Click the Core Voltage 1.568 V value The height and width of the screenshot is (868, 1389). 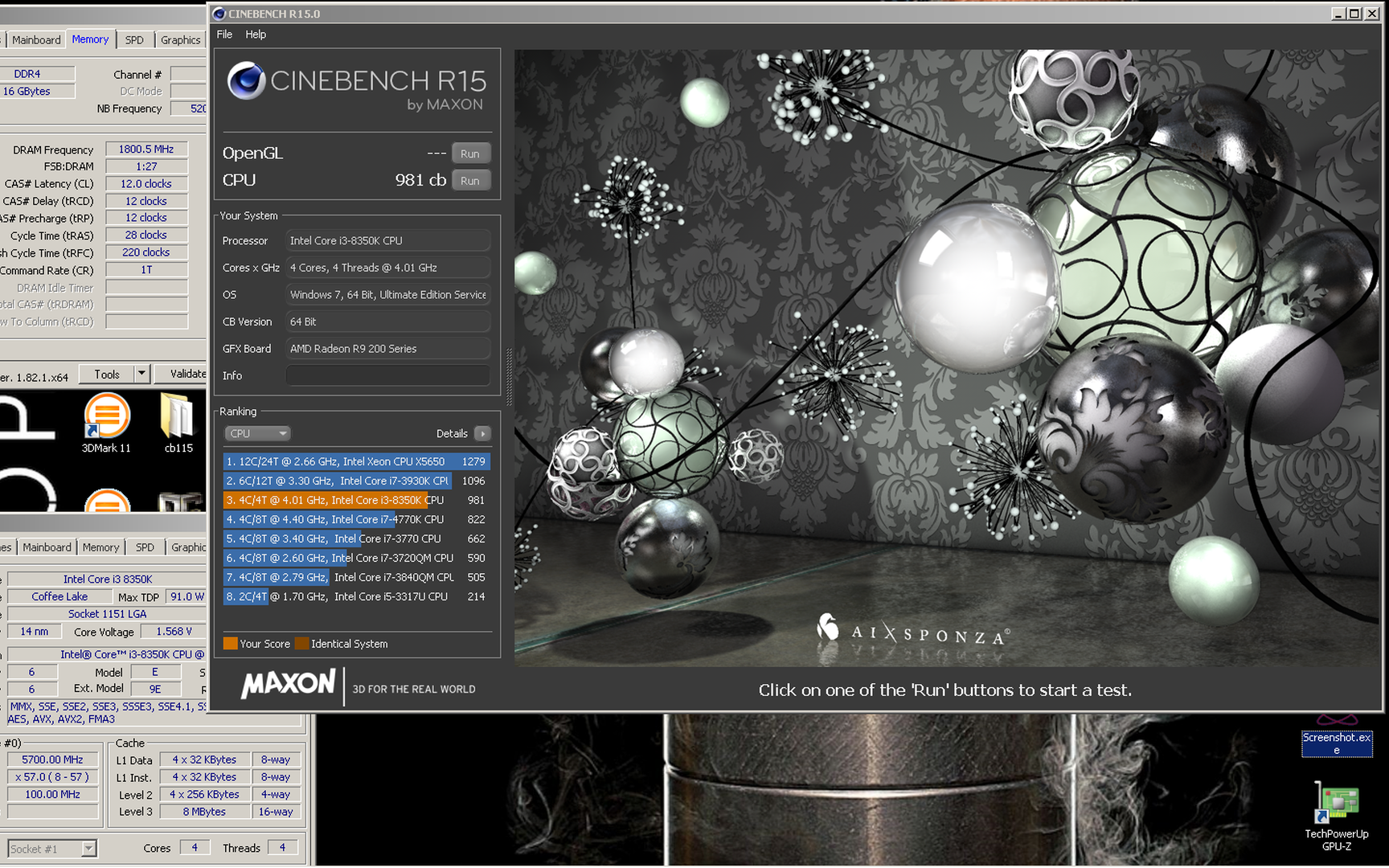click(174, 632)
